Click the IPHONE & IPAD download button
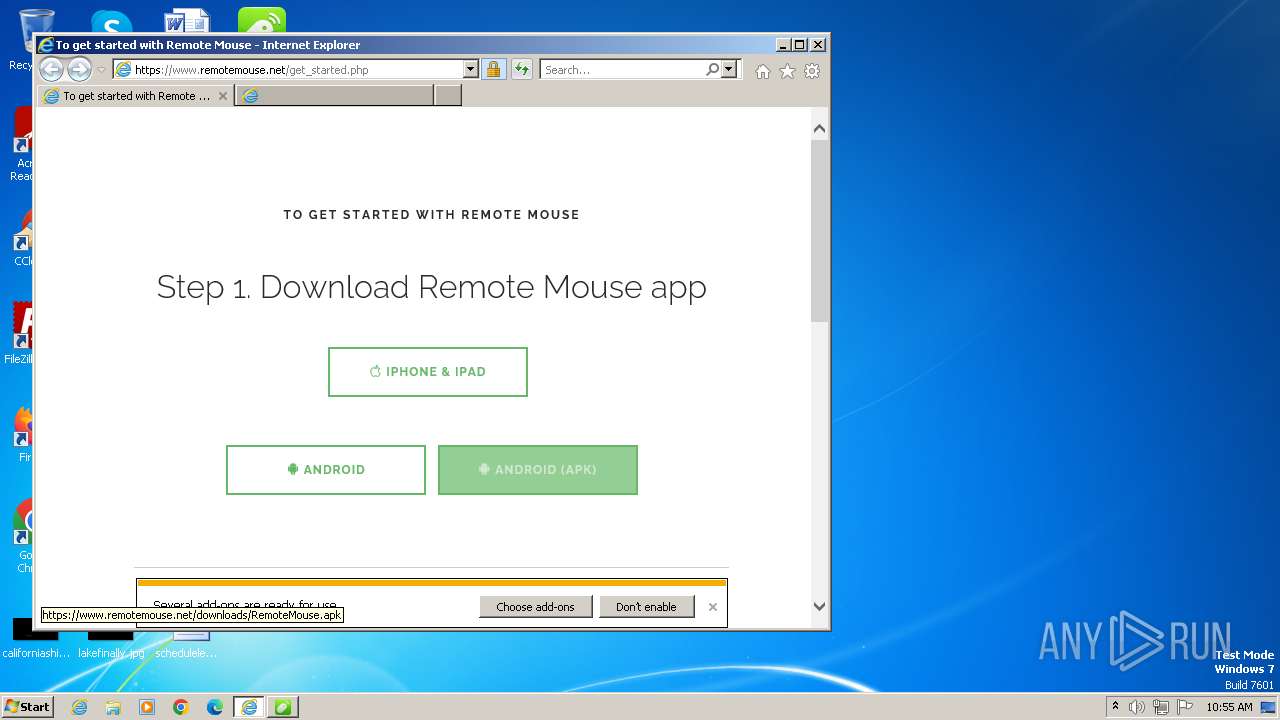Viewport: 1280px width, 720px height. (x=428, y=372)
